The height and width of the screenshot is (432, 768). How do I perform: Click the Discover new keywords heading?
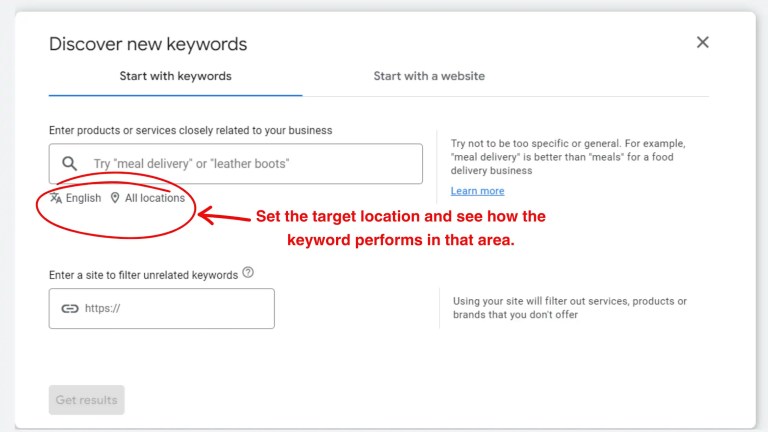[148, 44]
